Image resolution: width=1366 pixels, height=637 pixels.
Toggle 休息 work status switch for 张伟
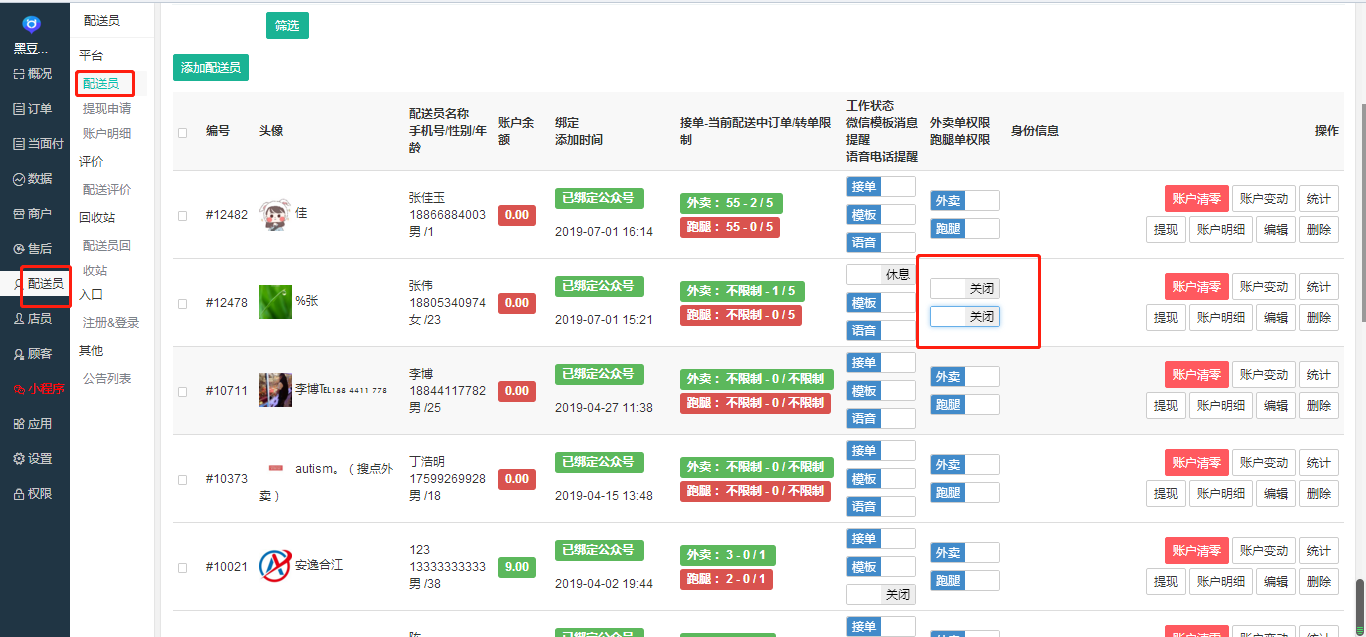point(881,274)
